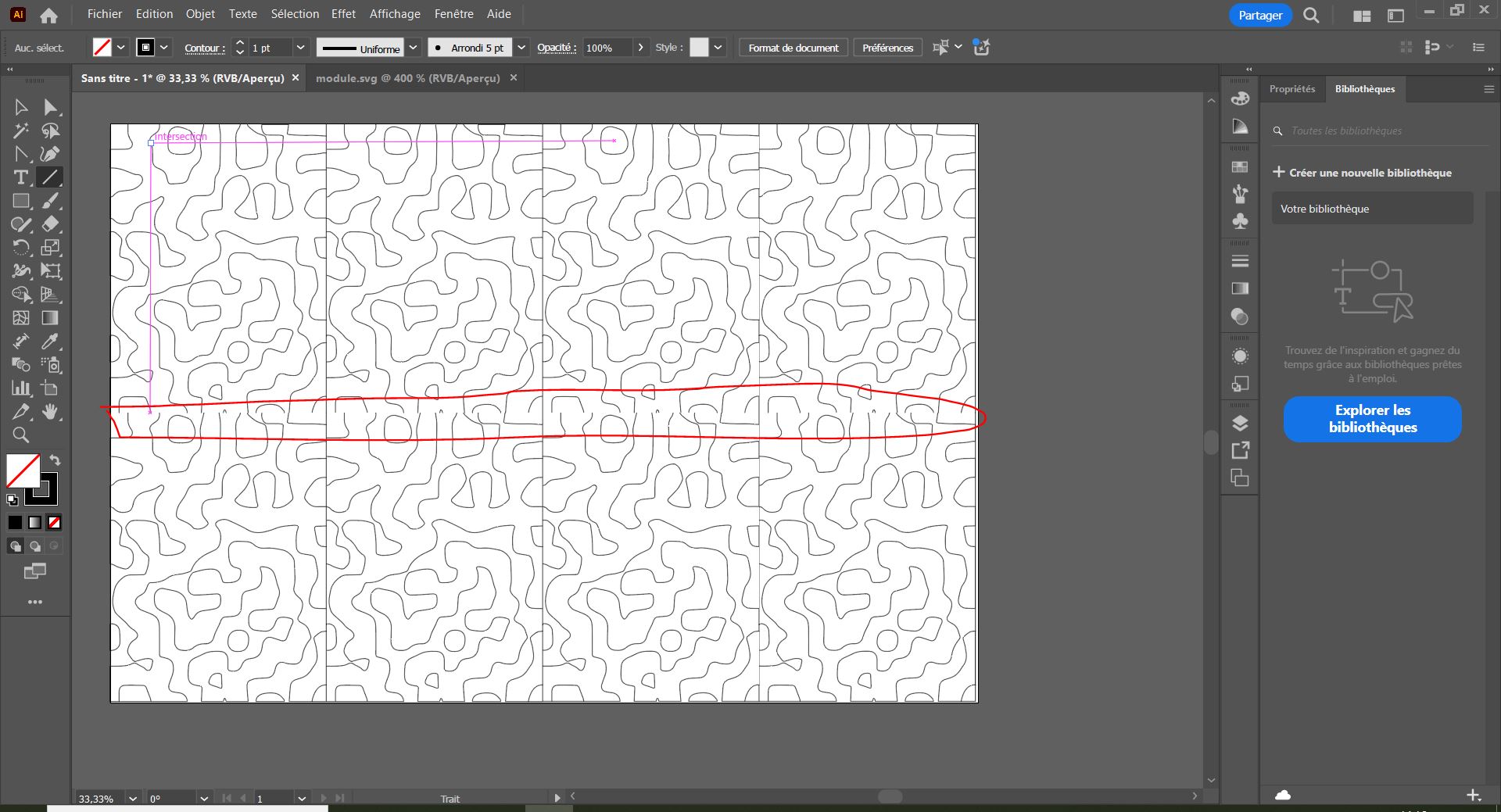Open the fill color dropdown arrow

(x=121, y=48)
